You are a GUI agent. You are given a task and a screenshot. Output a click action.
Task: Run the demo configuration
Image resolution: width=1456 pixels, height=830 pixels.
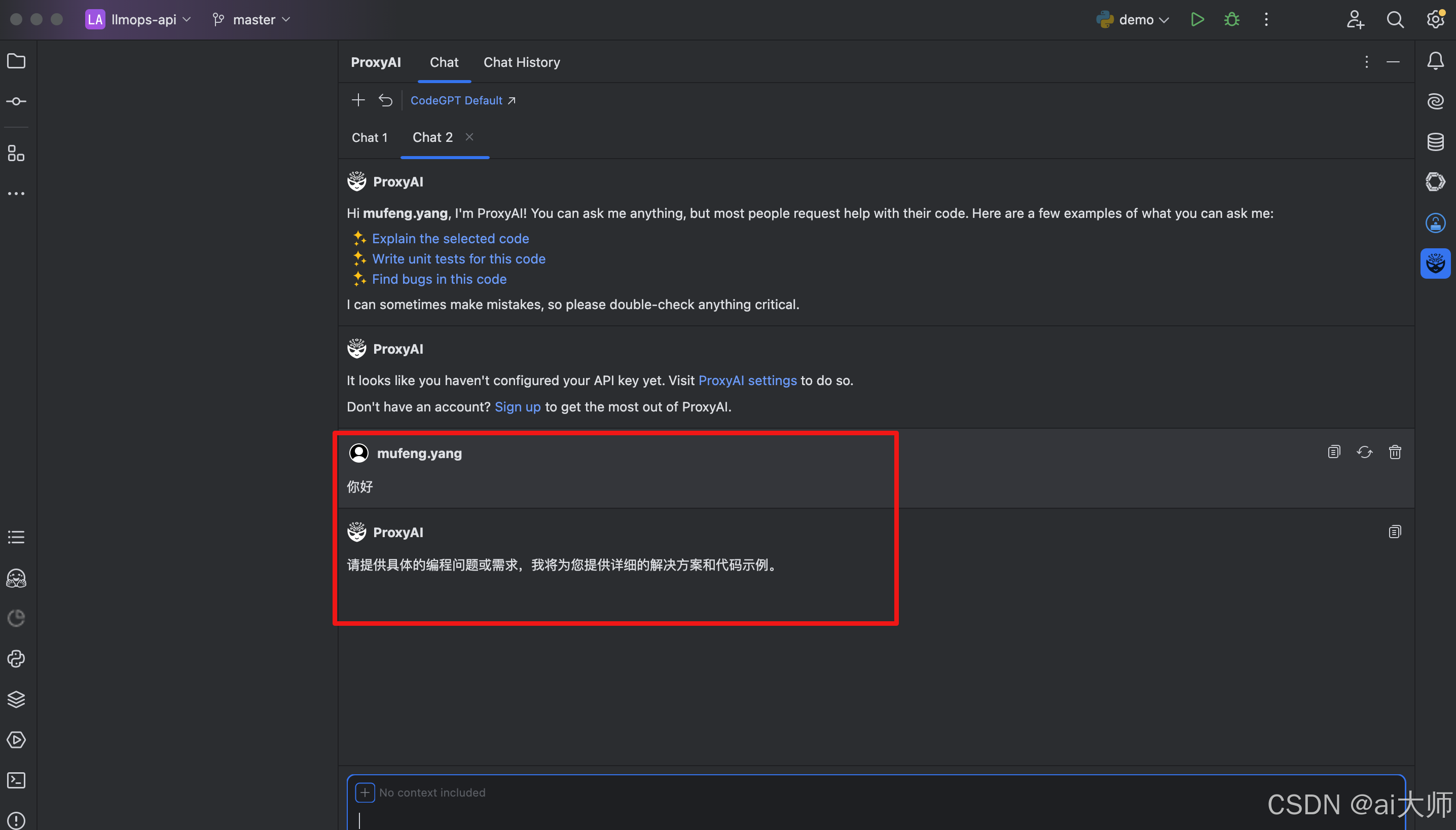tap(1197, 20)
